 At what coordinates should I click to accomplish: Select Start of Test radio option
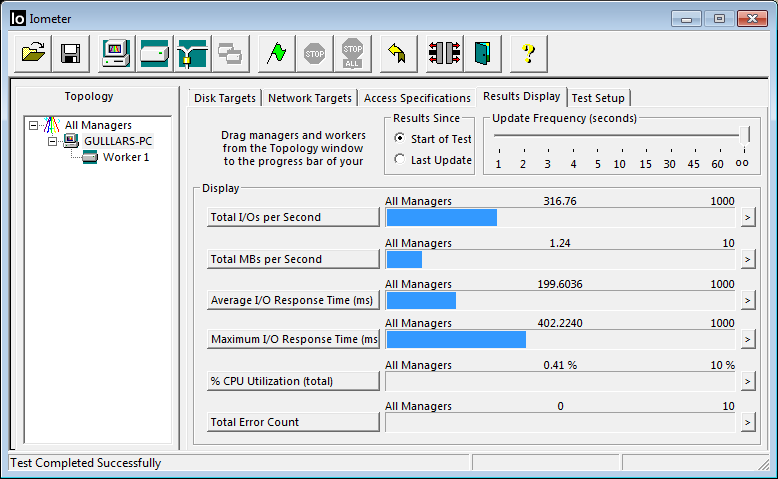coord(399,138)
